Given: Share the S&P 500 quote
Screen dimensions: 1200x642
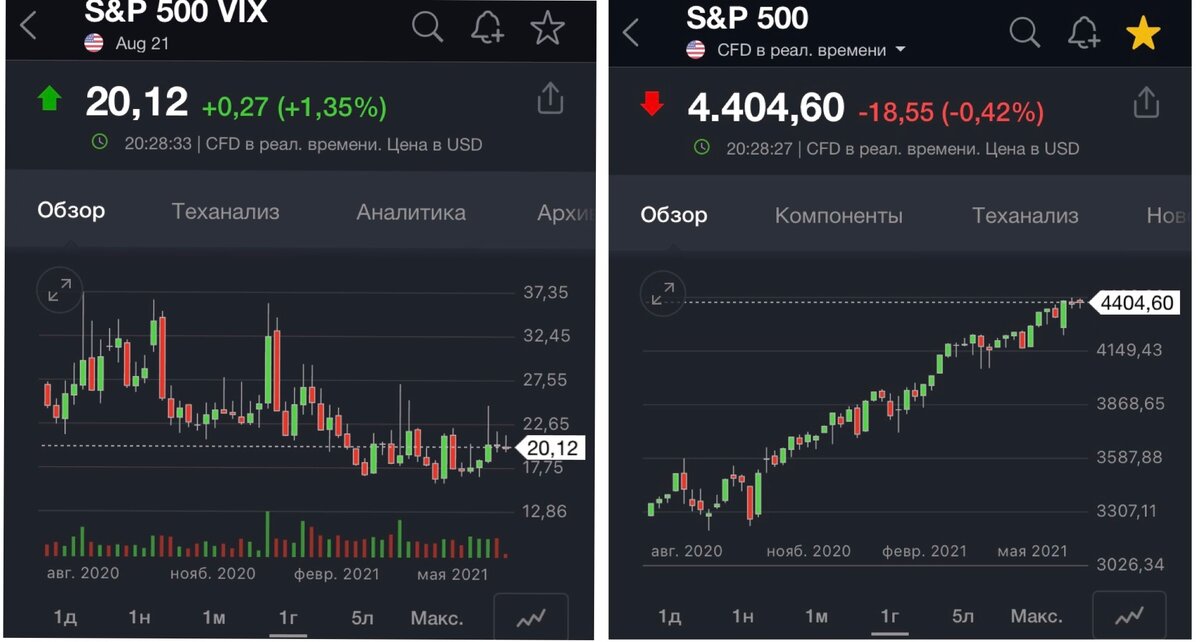Looking at the screenshot, I should 1146,102.
